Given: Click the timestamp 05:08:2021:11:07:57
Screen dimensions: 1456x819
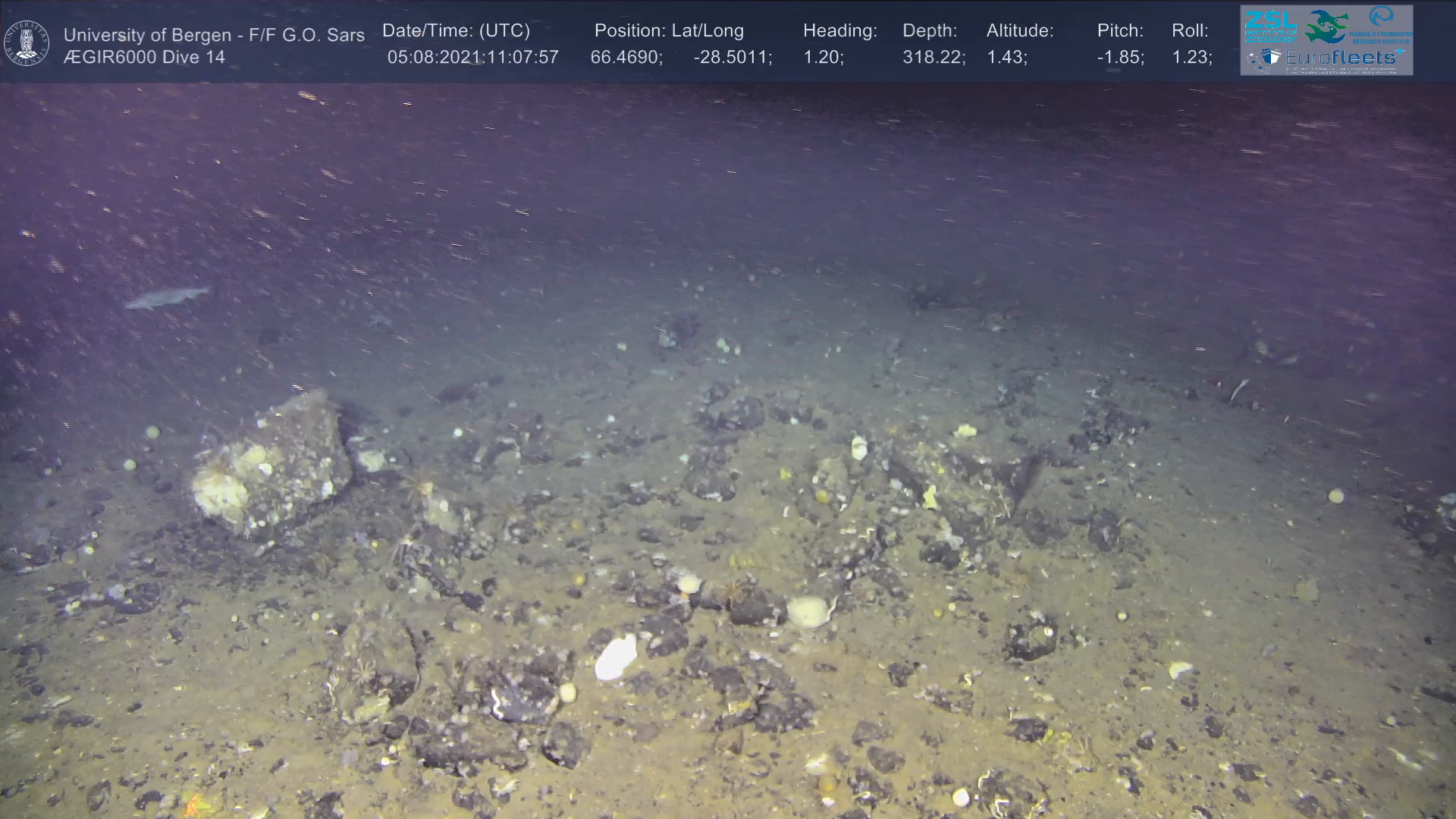Looking at the screenshot, I should point(472,58).
